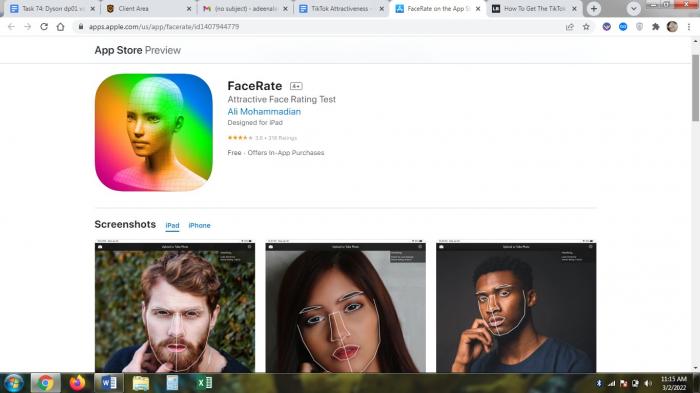Image resolution: width=700 pixels, height=393 pixels.
Task: Click the purple extension icon in toolbar
Action: pyautogui.click(x=606, y=27)
